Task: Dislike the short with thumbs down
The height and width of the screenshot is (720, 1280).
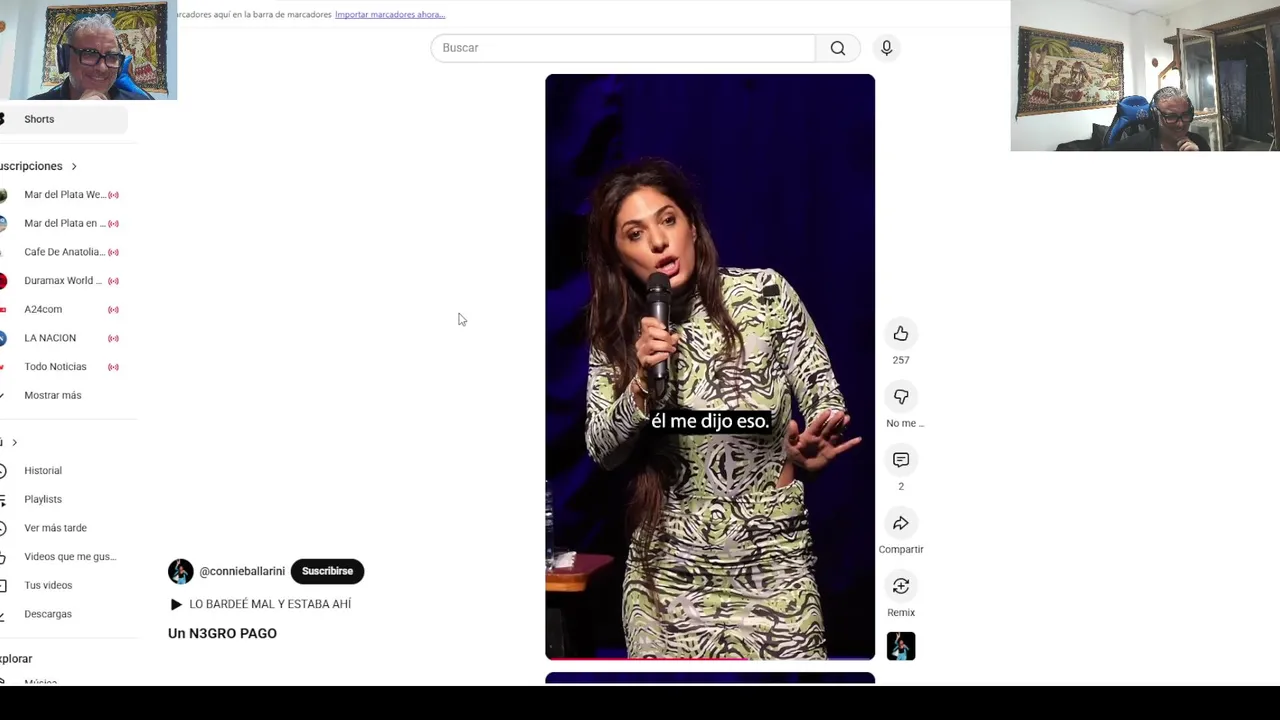Action: coord(901,397)
